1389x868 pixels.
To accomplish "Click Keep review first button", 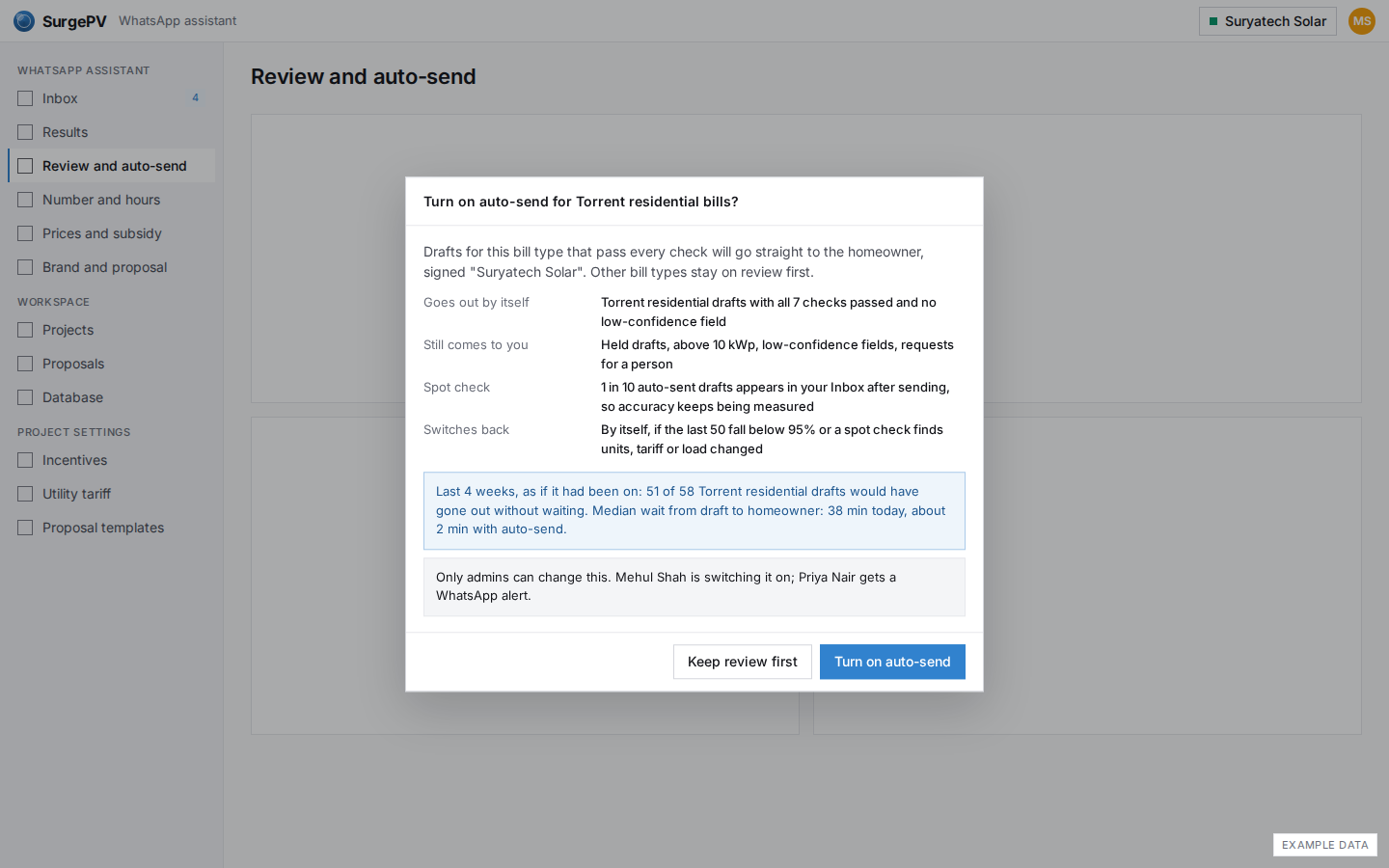I will [743, 662].
